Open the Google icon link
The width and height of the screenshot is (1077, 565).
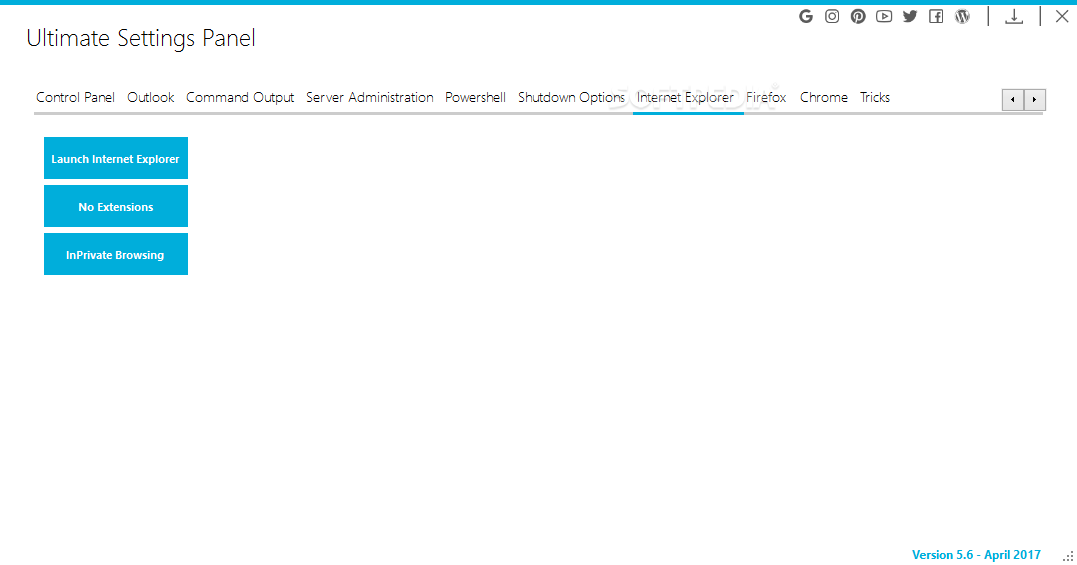(x=806, y=16)
